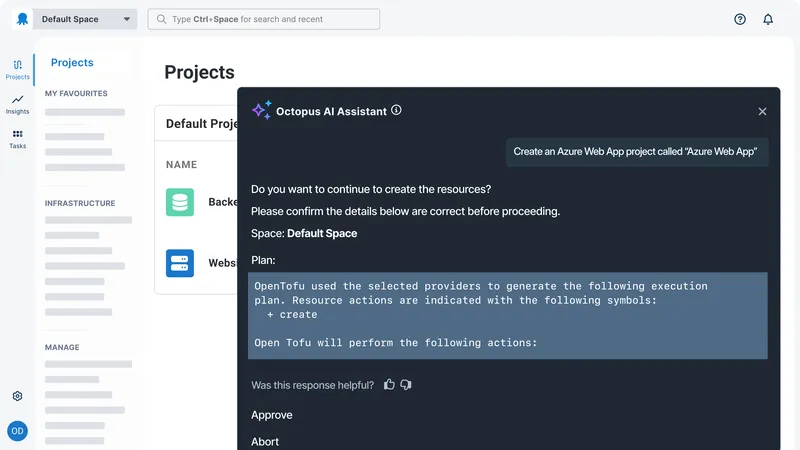Click the Octopus Deploy logo icon
This screenshot has width=800, height=450.
coord(17,19)
